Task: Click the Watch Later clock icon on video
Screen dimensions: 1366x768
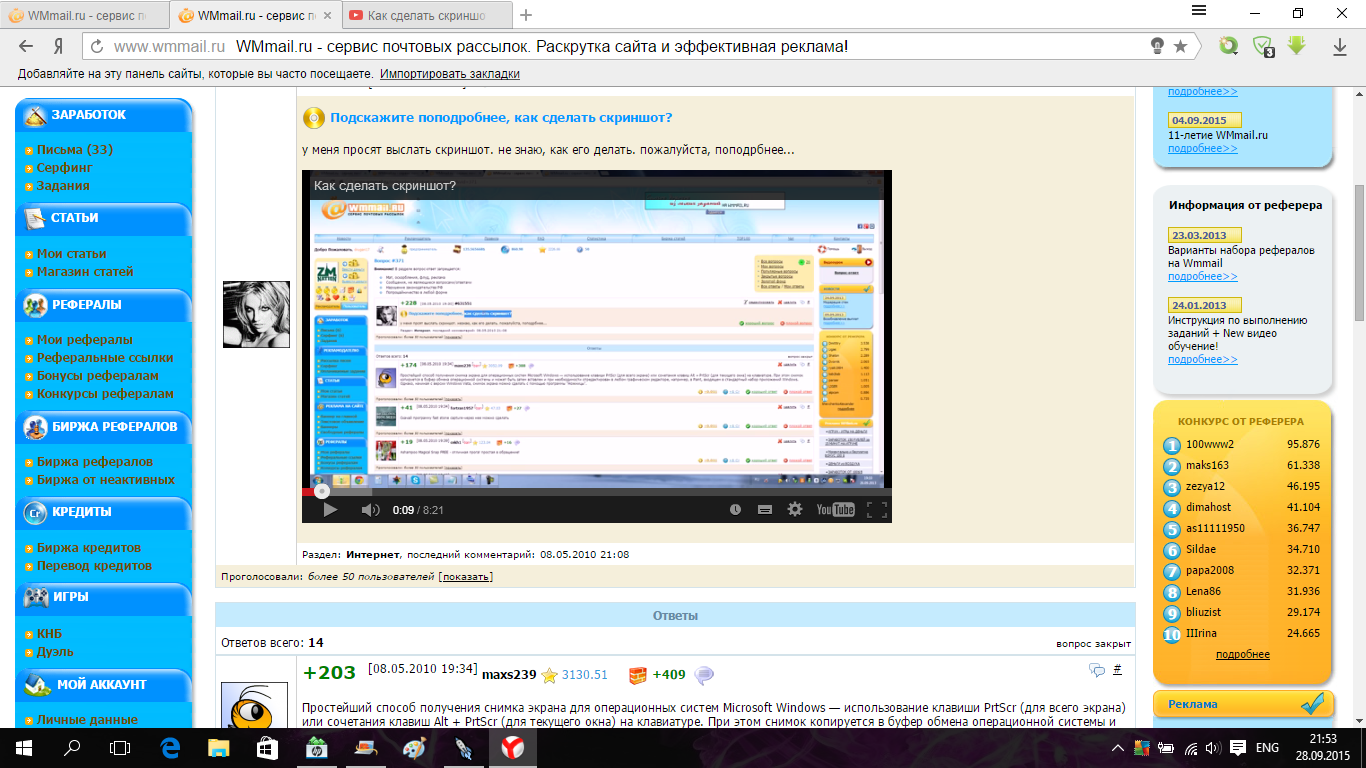Action: click(735, 509)
